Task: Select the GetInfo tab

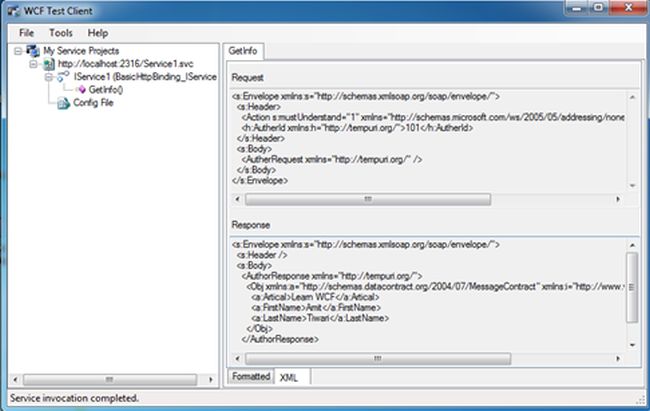Action: 243,51
